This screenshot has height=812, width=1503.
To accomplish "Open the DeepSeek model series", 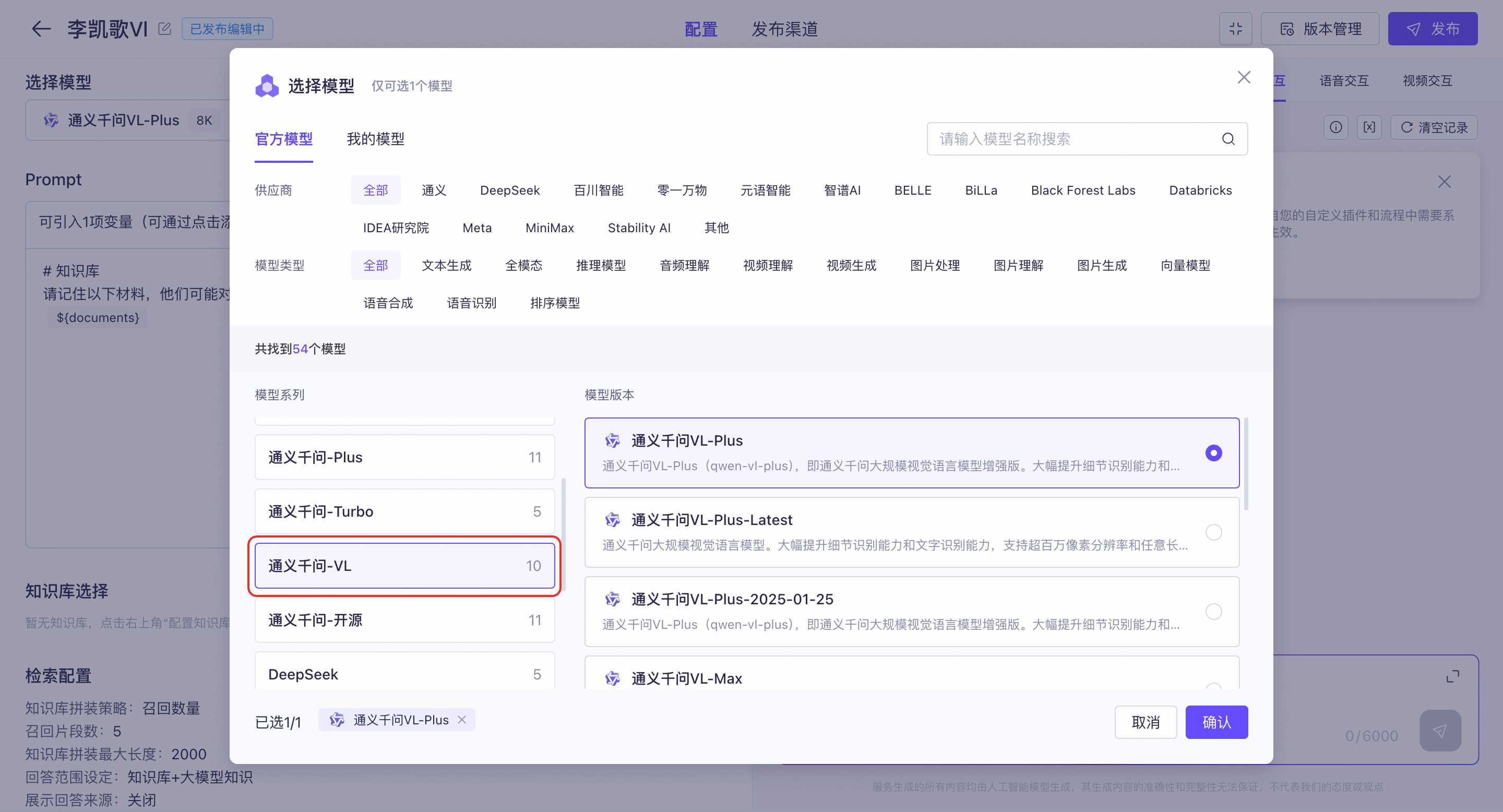I will [404, 671].
